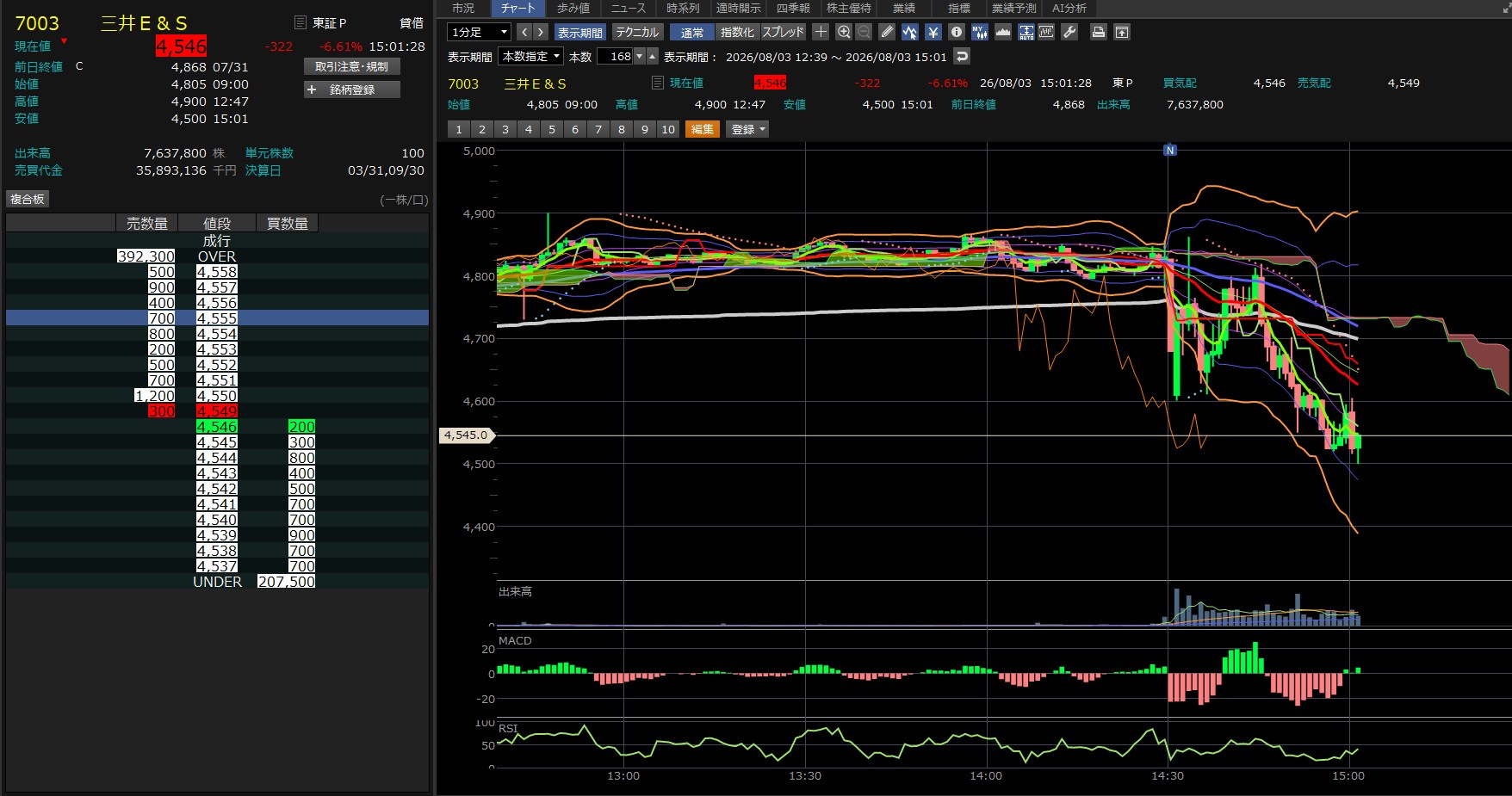Image resolution: width=1512 pixels, height=796 pixels.
Task: Click the 銘柄登録 add button
Action: pyautogui.click(x=351, y=89)
